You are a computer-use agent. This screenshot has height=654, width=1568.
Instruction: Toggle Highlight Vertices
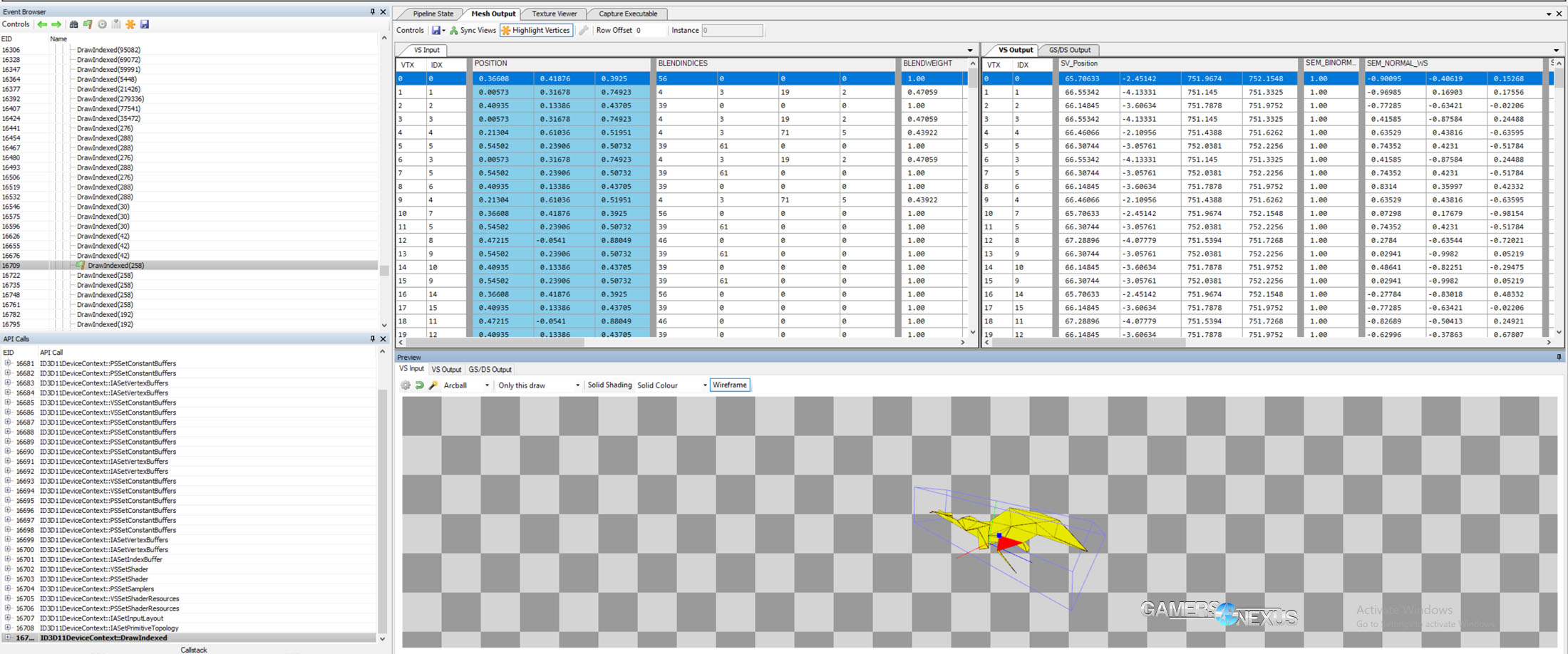click(x=536, y=30)
